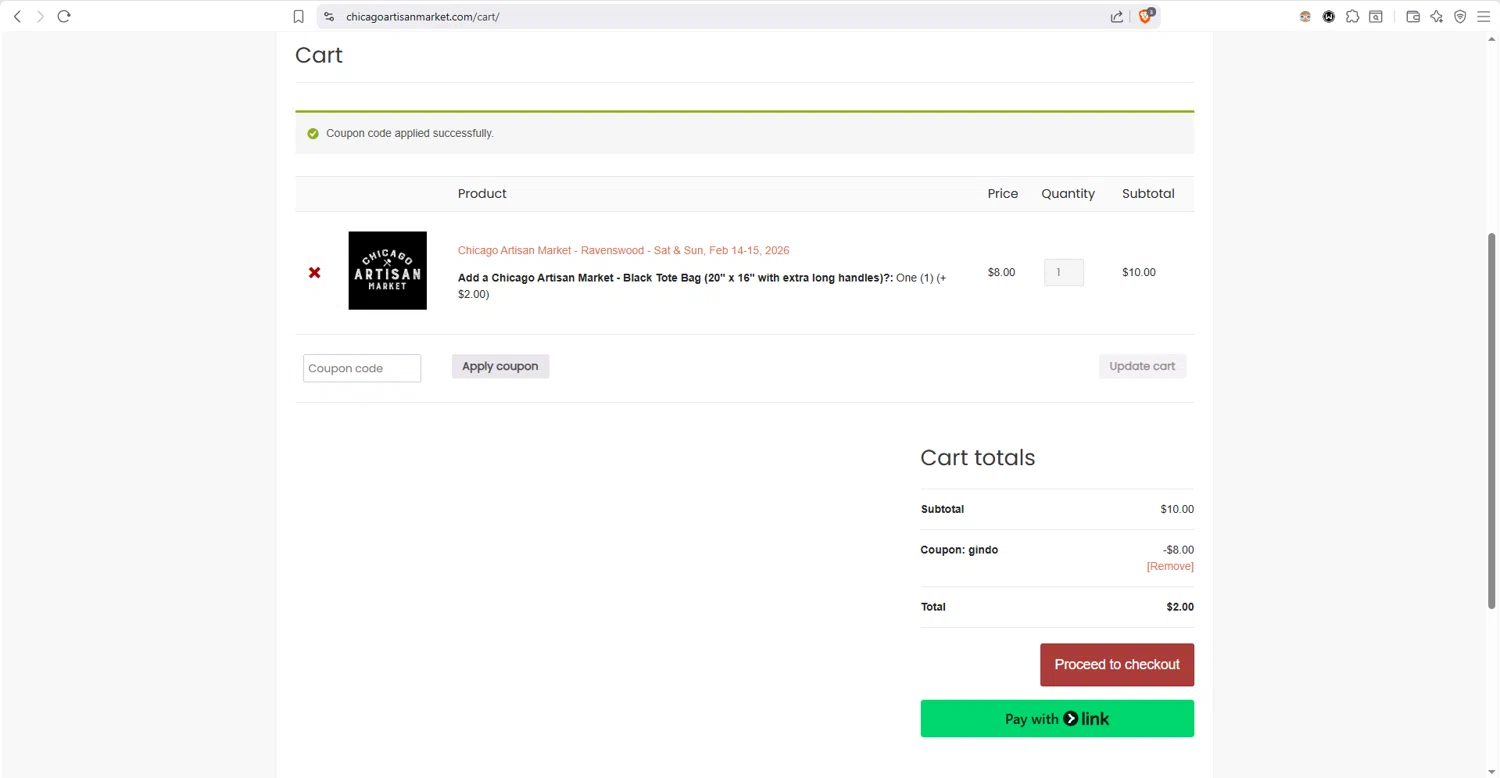The width and height of the screenshot is (1500, 778).
Task: Click the Quantity column header
Action: 1068,193
